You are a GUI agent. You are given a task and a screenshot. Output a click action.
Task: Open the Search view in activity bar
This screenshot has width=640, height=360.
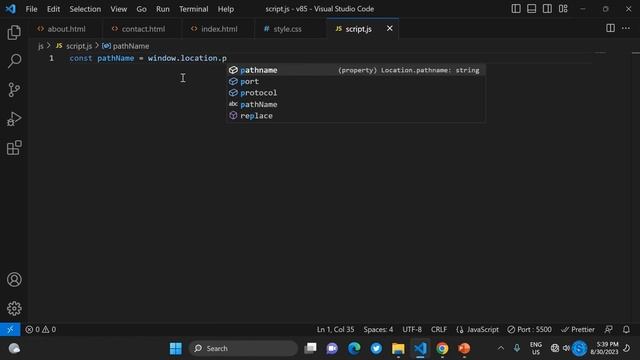click(x=14, y=61)
